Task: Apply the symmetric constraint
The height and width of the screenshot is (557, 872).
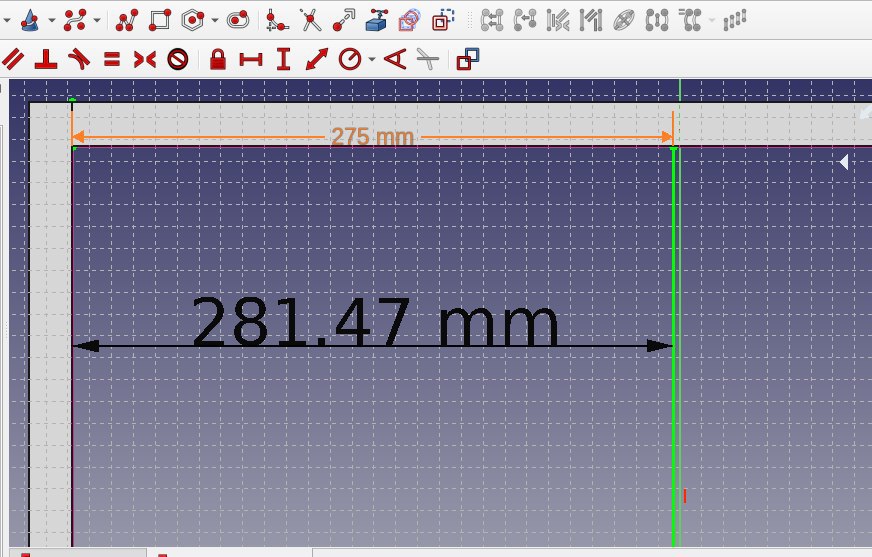Action: tap(145, 59)
